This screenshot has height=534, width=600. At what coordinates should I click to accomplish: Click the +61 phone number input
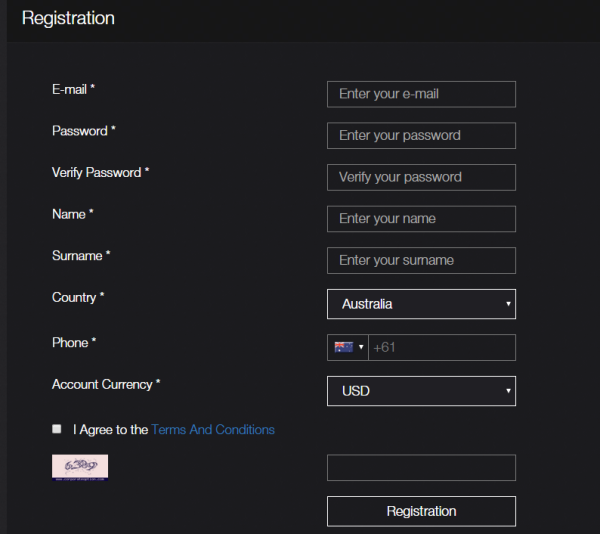pyautogui.click(x=442, y=347)
